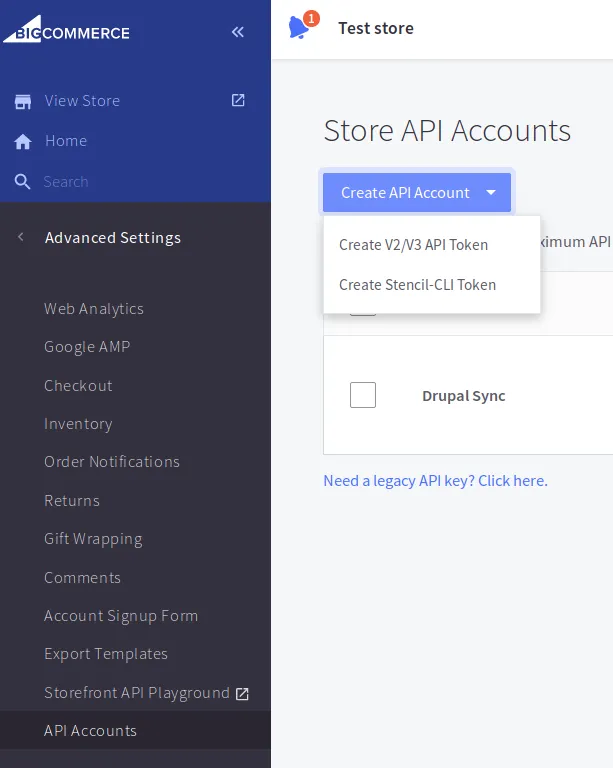Image resolution: width=613 pixels, height=768 pixels.
Task: Open Comments settings
Action: tap(82, 578)
